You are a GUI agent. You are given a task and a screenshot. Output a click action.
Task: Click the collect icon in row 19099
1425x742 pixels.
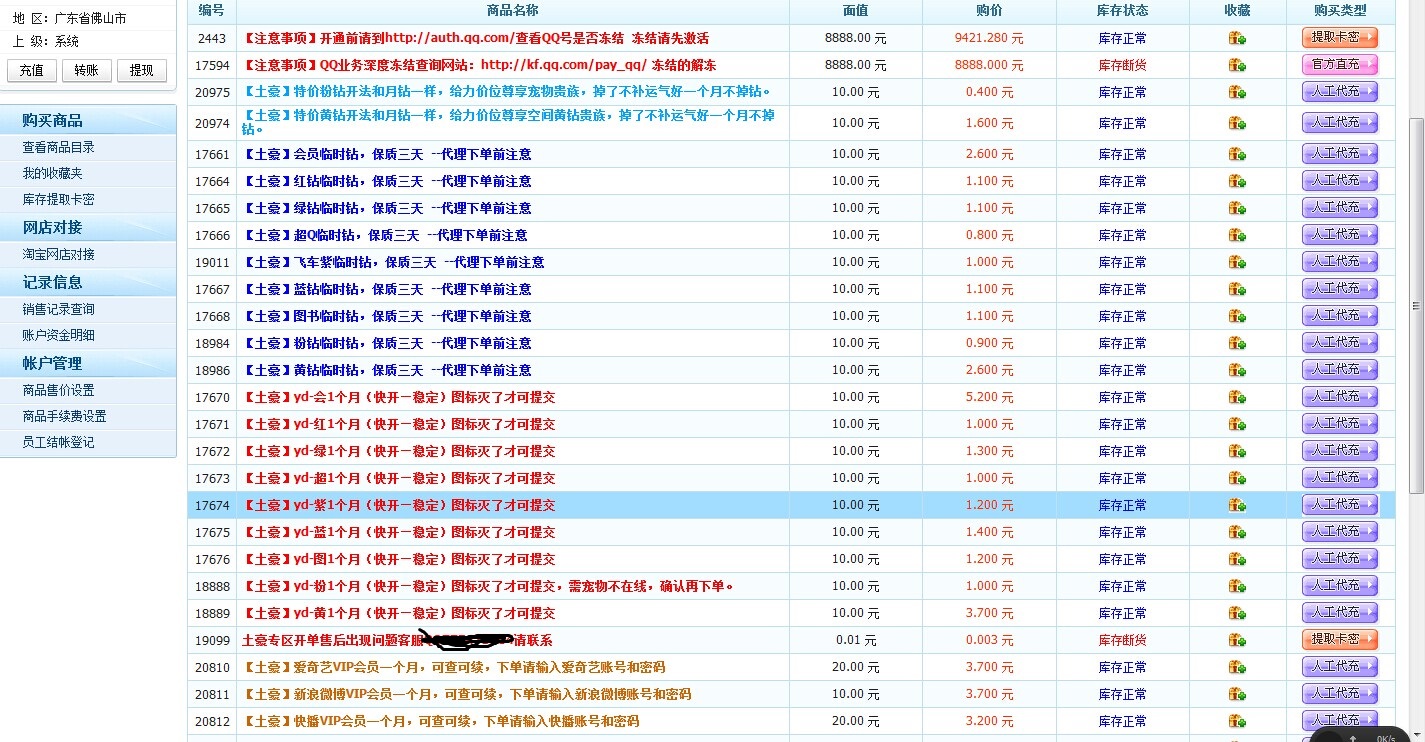coord(1237,640)
